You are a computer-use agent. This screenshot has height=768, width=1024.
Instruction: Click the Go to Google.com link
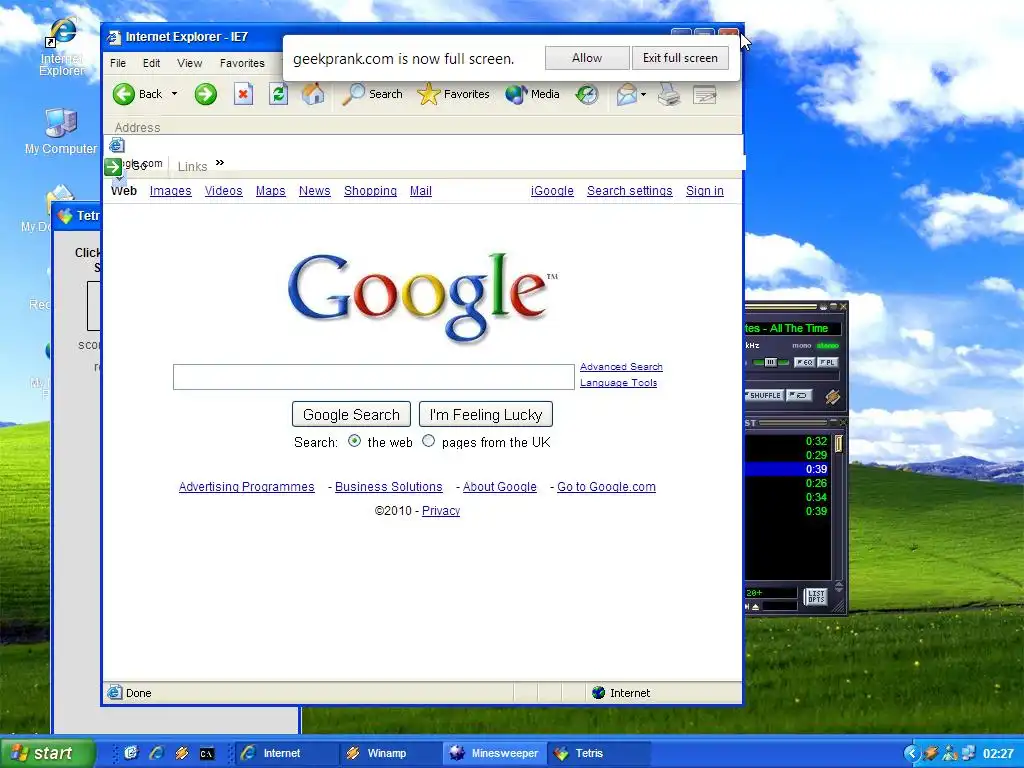(606, 487)
